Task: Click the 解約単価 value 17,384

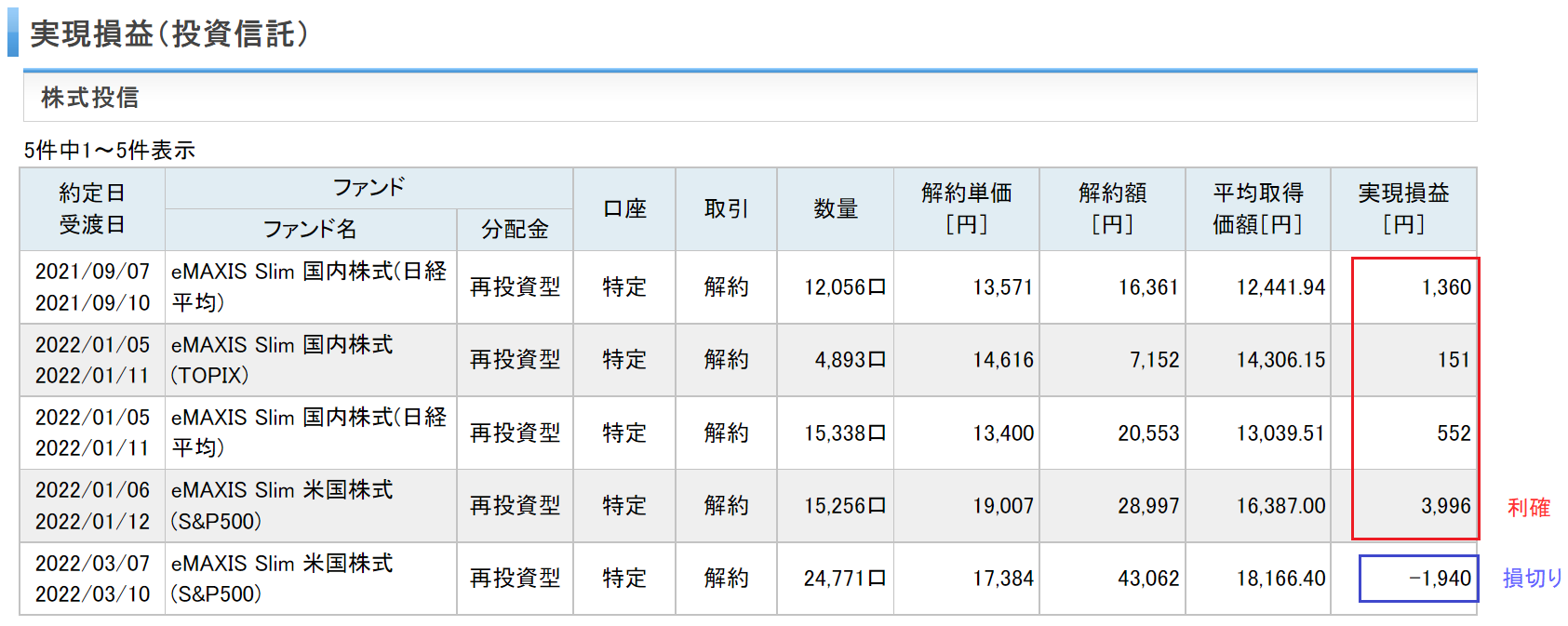Action: tap(1003, 579)
